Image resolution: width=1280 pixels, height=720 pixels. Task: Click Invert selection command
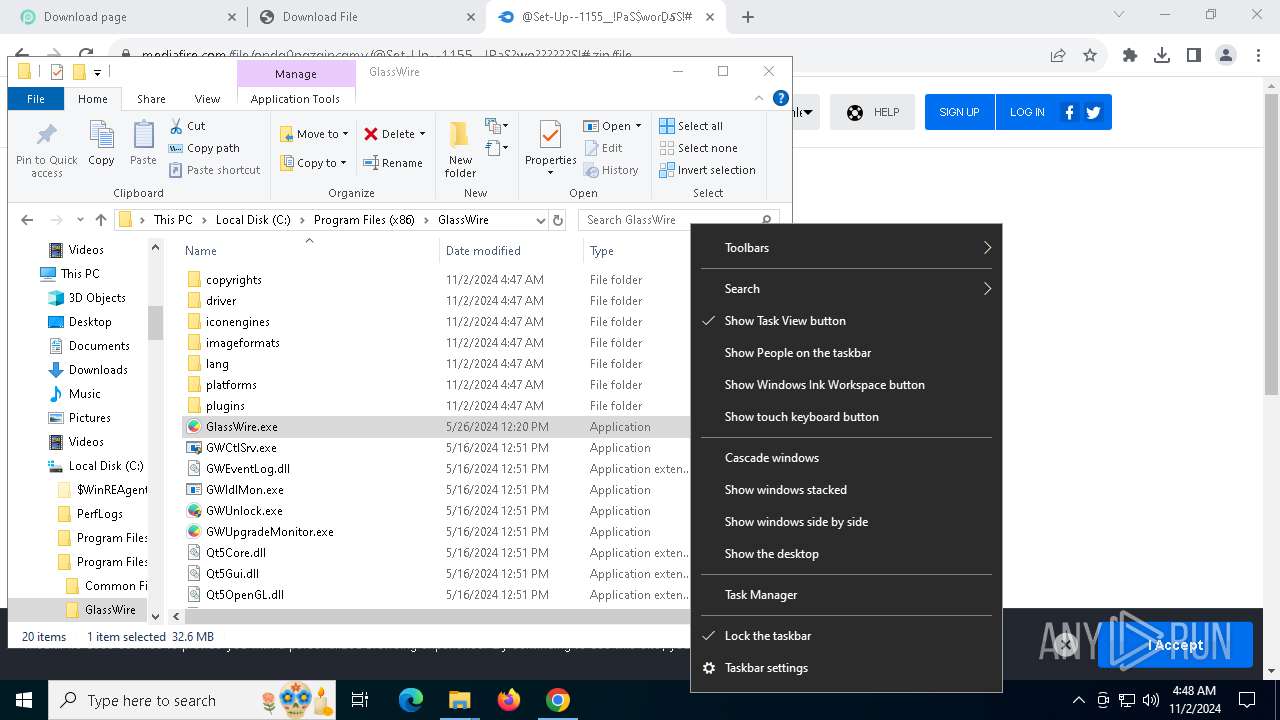pos(707,170)
